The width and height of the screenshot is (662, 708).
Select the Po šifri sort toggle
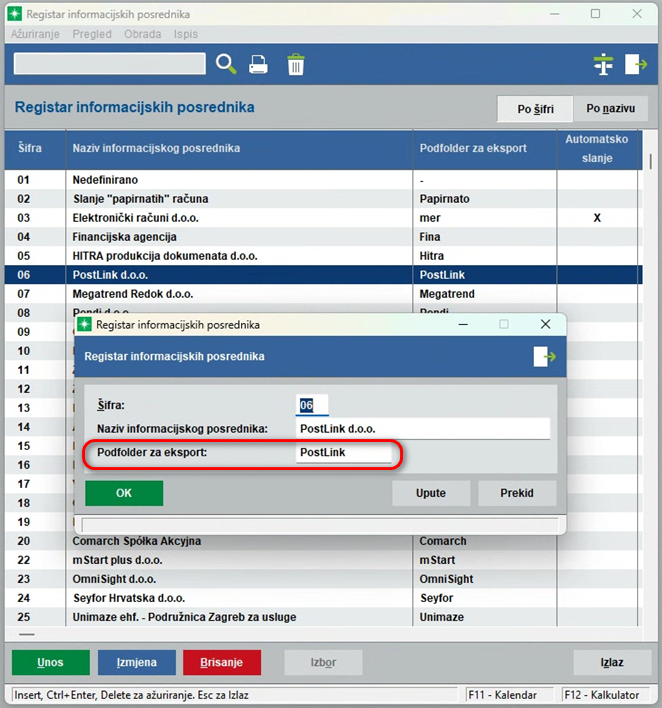[536, 109]
